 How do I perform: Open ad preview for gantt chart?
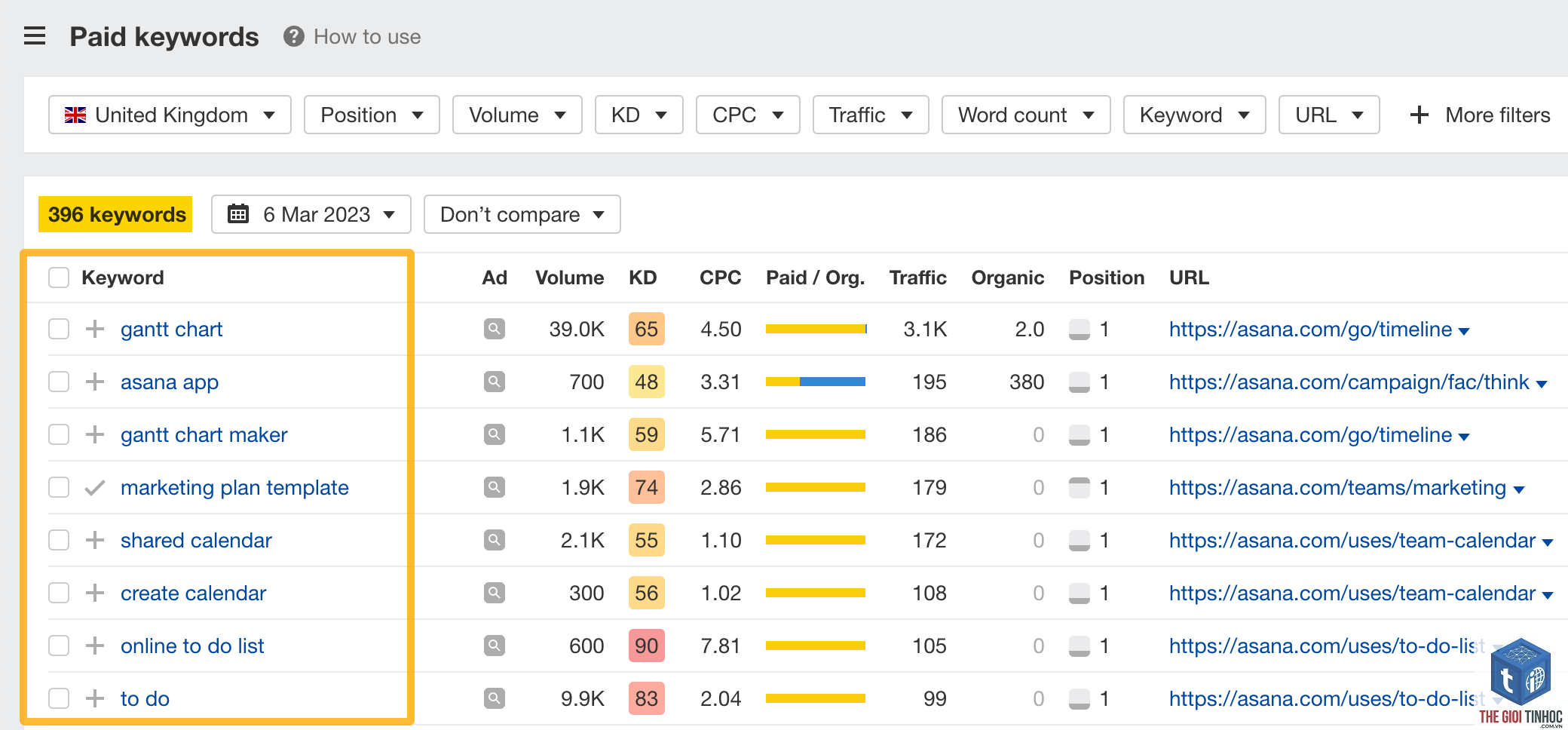point(494,329)
